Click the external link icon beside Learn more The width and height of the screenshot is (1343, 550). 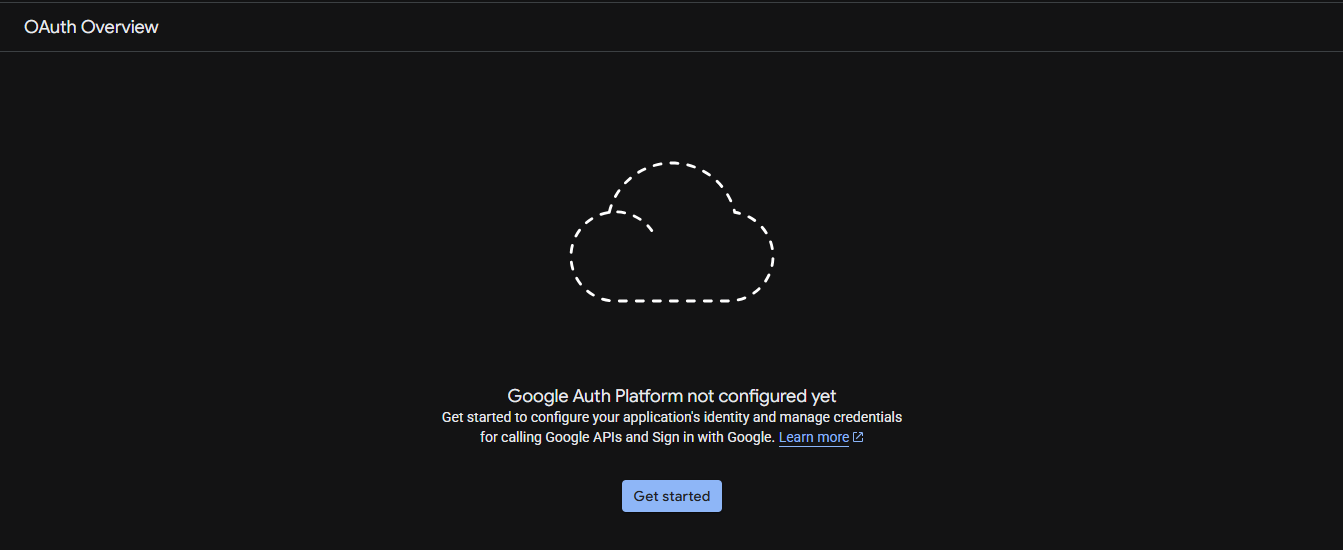click(x=858, y=437)
